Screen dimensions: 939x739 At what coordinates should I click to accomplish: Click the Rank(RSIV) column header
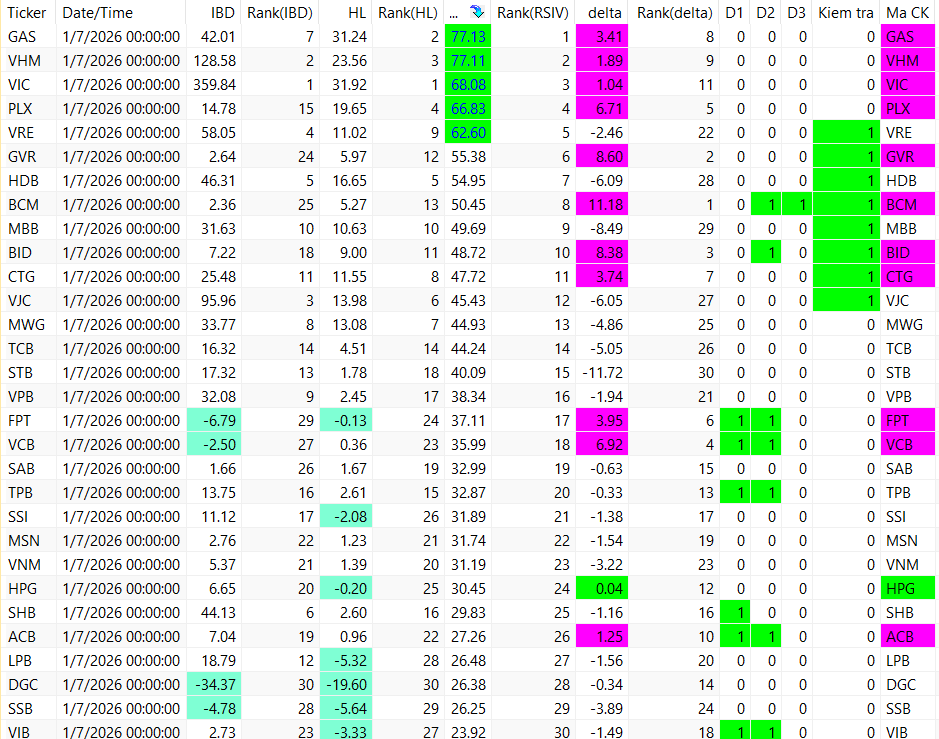532,13
